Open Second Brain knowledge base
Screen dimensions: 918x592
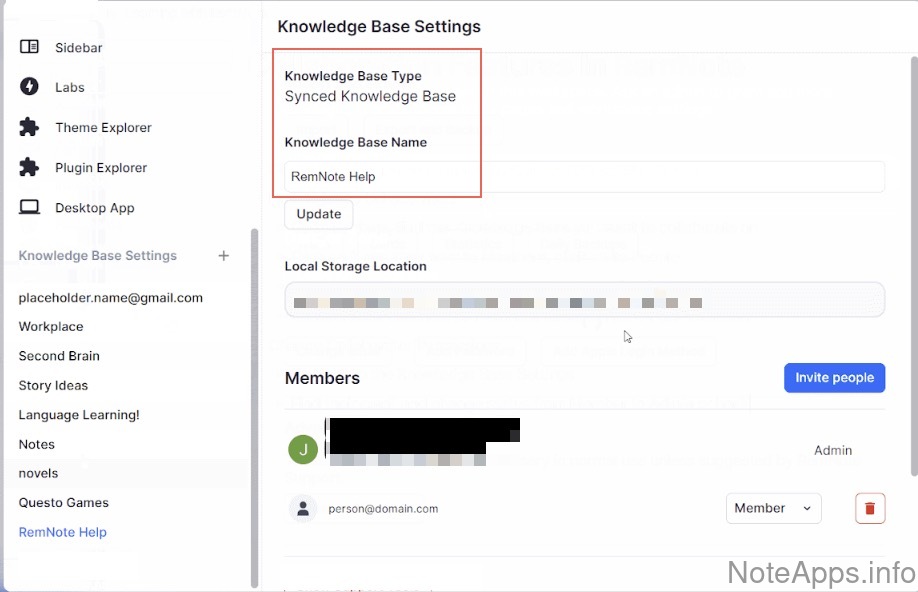[x=59, y=356]
